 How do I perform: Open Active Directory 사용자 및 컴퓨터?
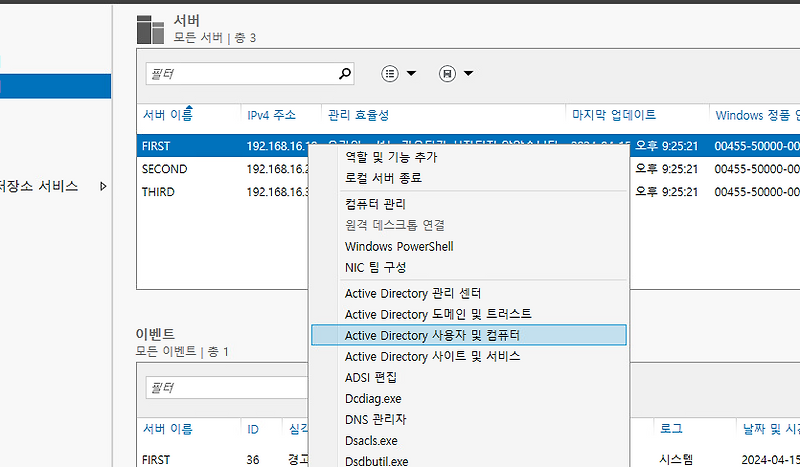[469, 335]
